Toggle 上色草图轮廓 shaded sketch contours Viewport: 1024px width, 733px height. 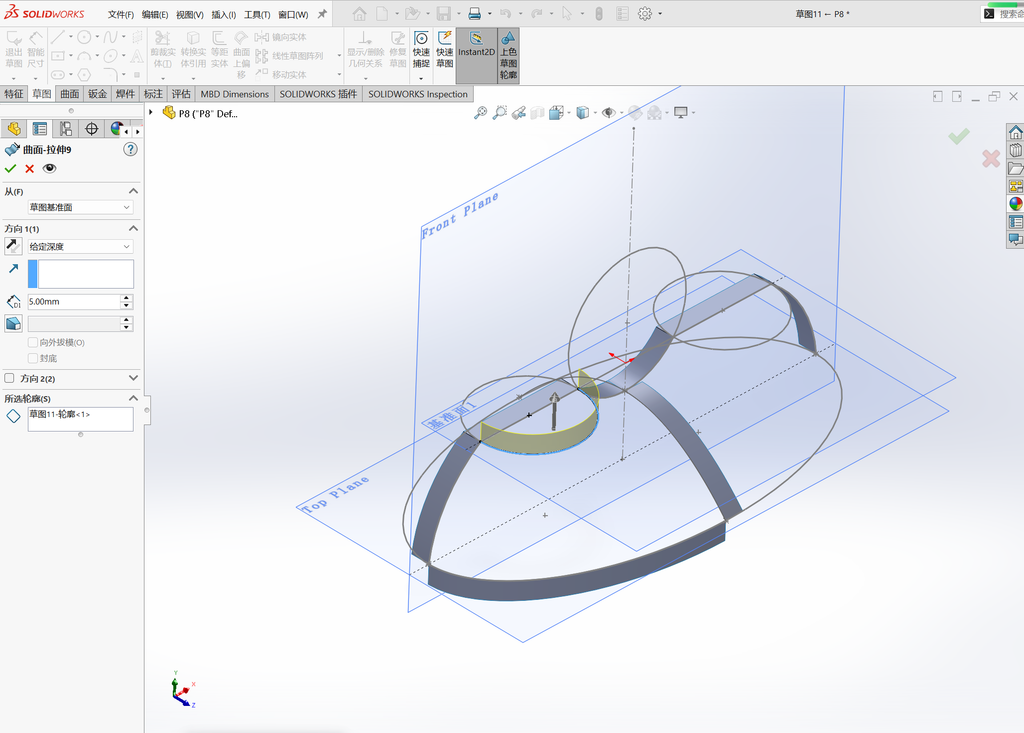click(x=508, y=55)
